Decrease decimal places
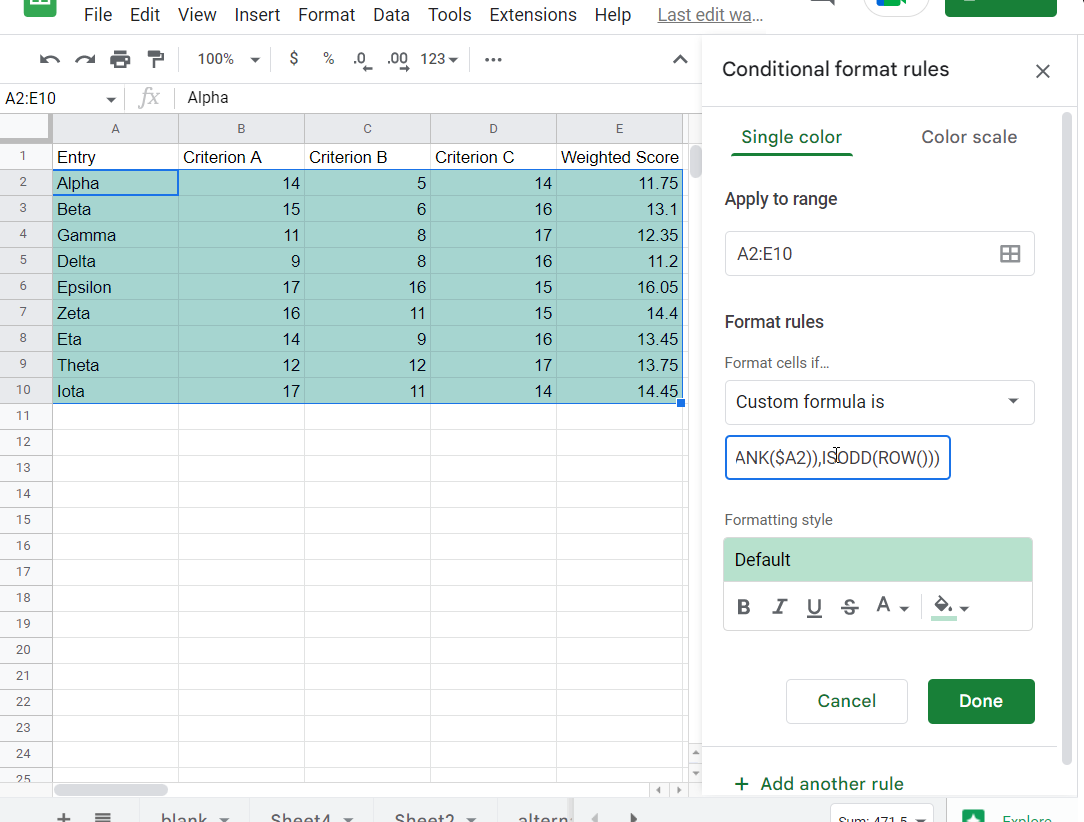 click(x=362, y=59)
